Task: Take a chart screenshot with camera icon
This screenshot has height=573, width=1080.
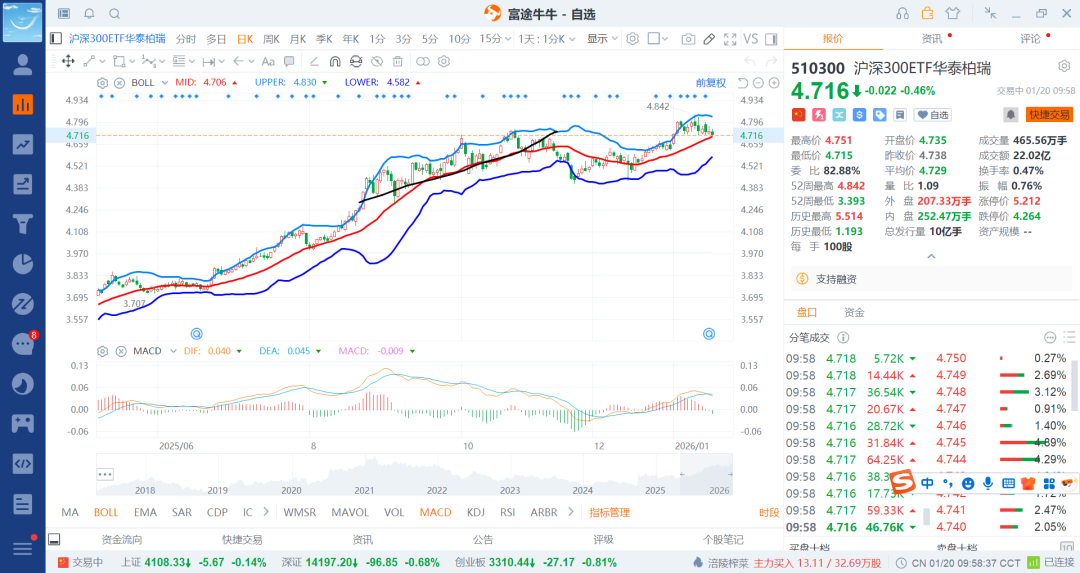Action: coord(688,39)
